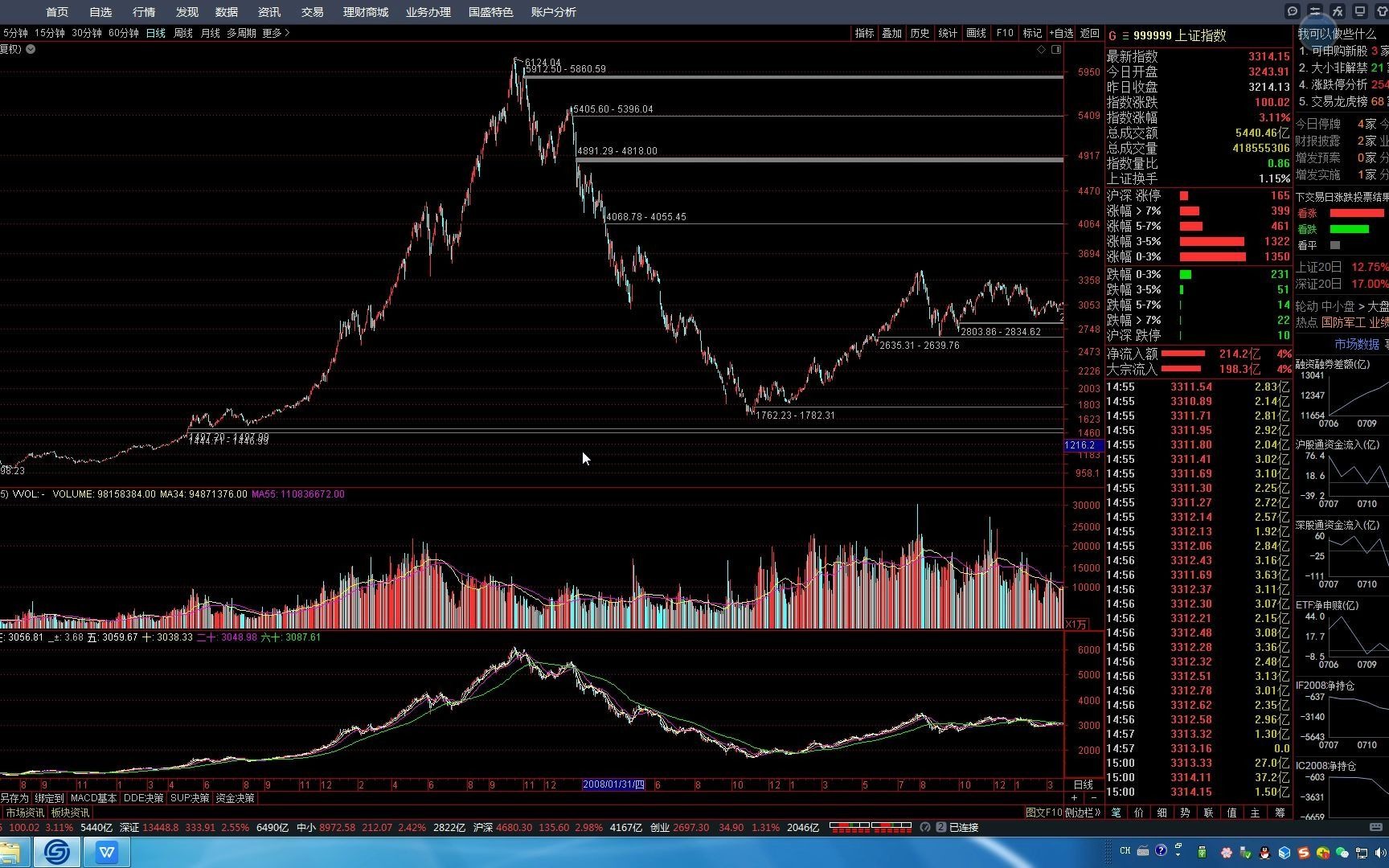The height and width of the screenshot is (868, 1389).
Task: Open 市场数据 link in right panel
Action: point(1357,344)
